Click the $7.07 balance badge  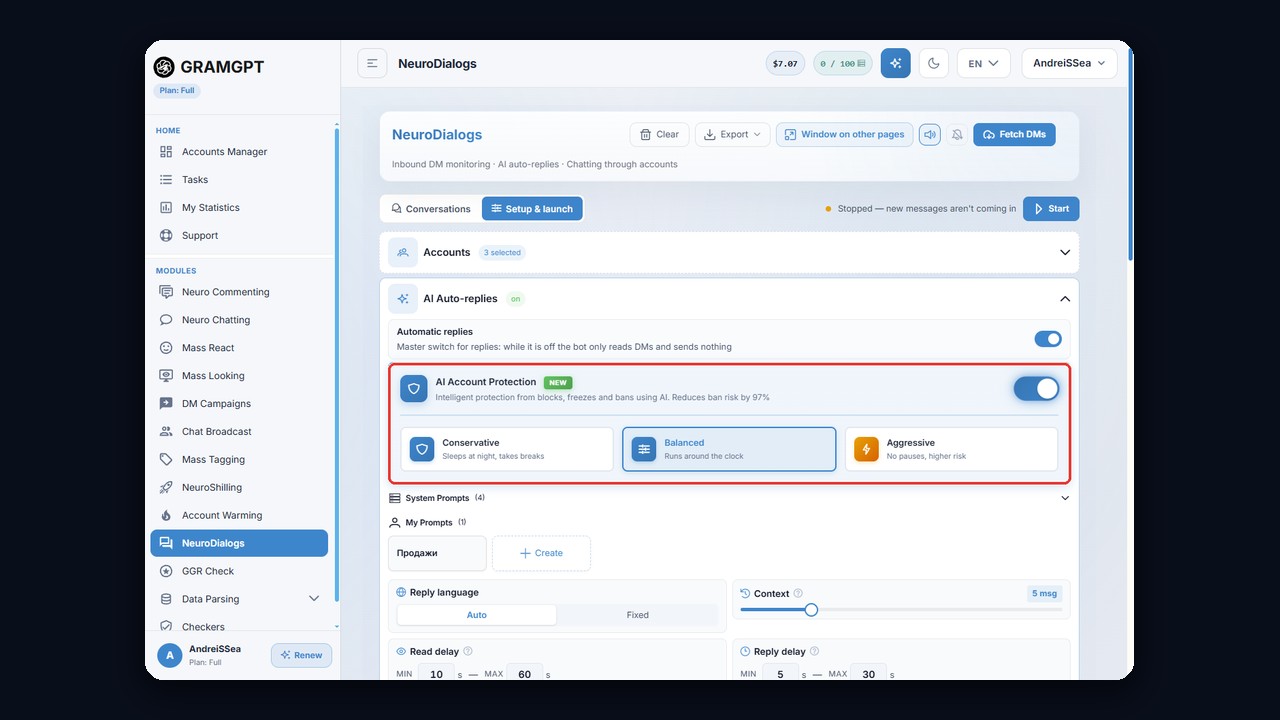click(785, 63)
